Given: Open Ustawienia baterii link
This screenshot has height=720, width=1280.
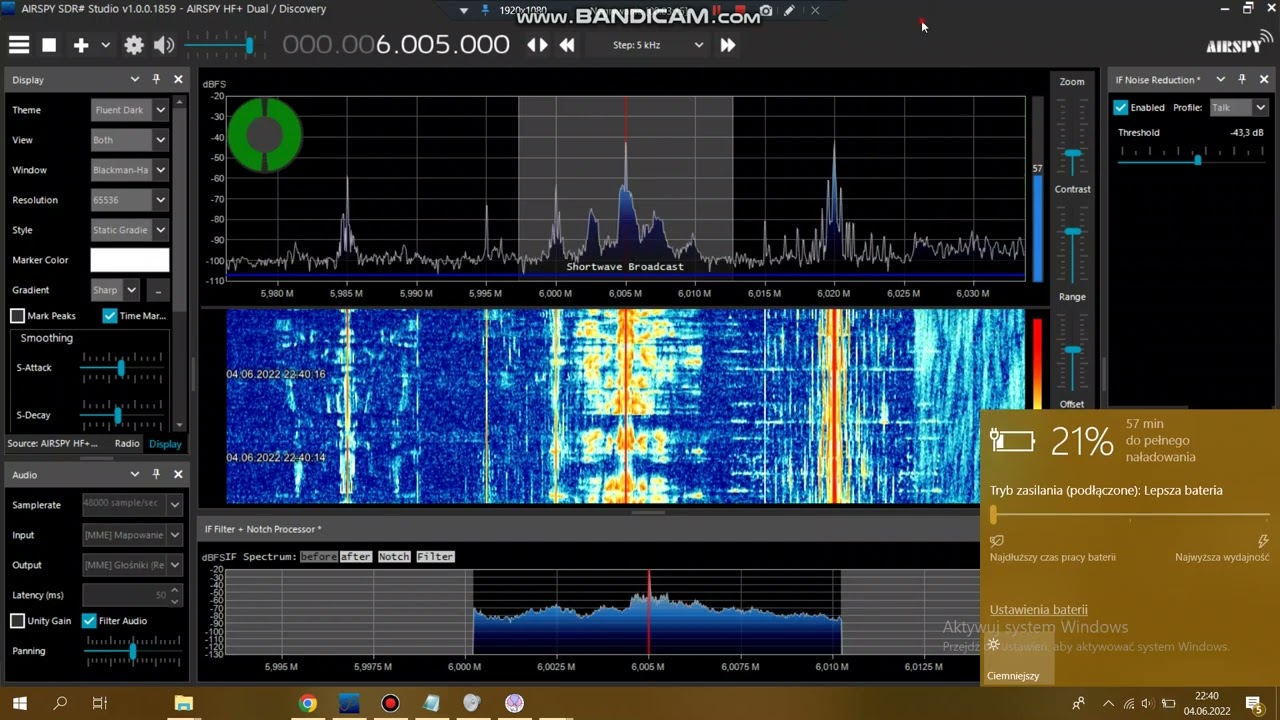Looking at the screenshot, I should 1039,609.
